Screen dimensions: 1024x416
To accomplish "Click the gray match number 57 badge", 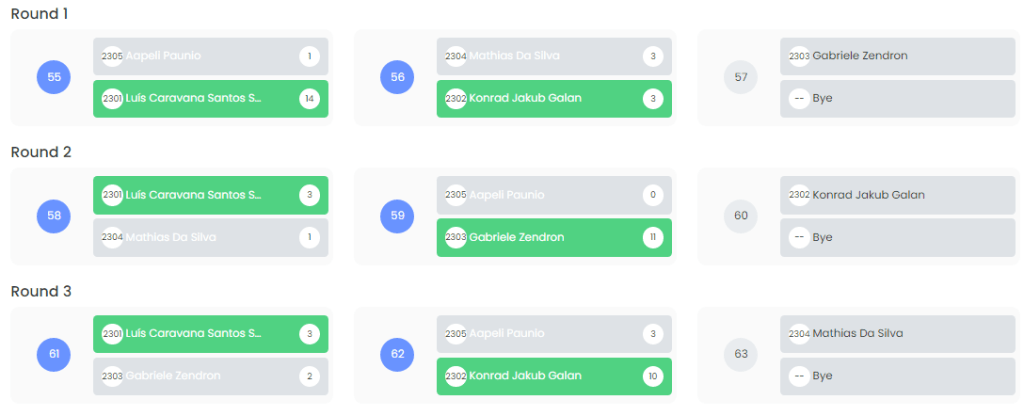I will 741,77.
